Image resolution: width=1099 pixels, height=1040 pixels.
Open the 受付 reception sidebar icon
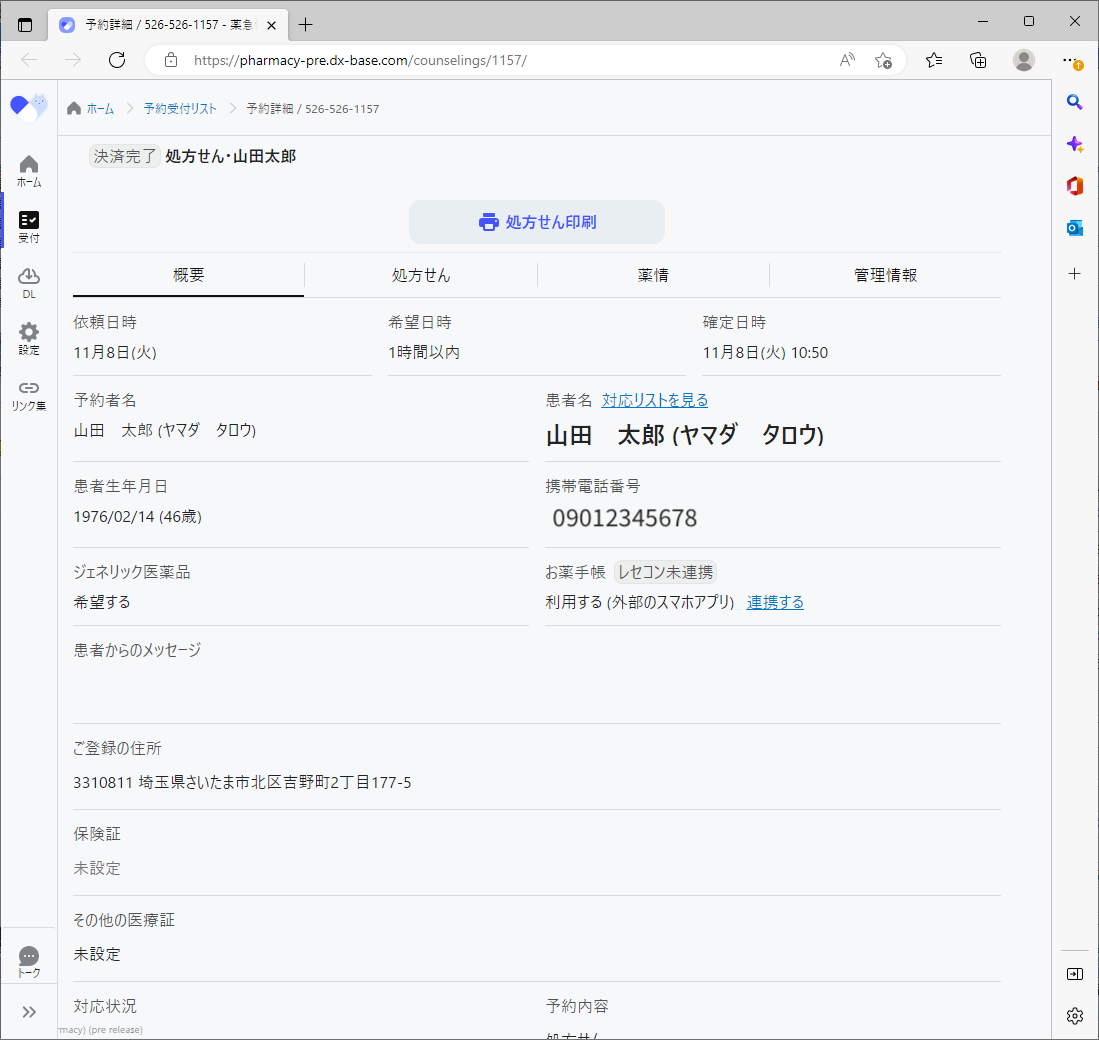click(x=29, y=227)
